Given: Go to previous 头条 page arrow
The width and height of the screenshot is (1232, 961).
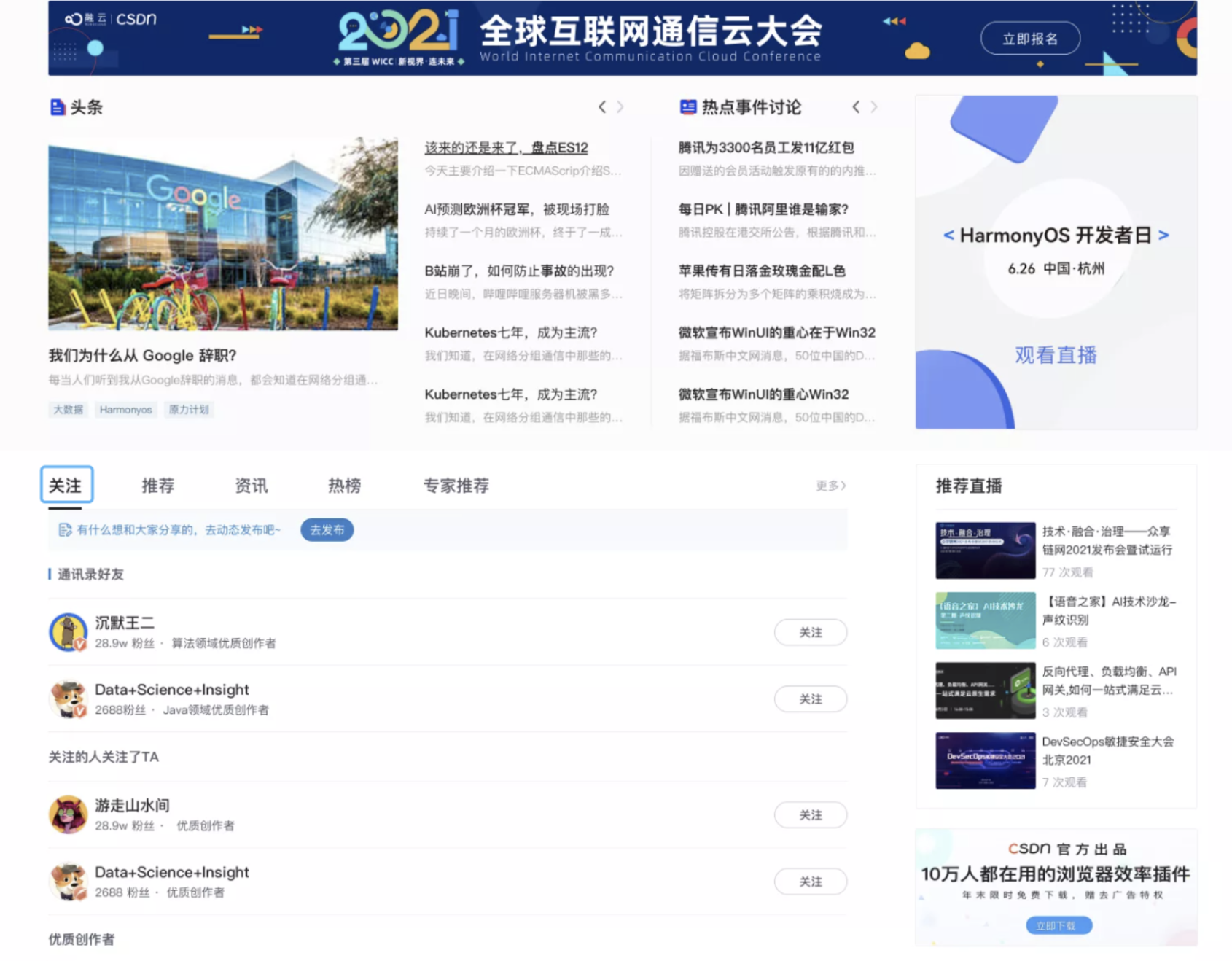Looking at the screenshot, I should [x=602, y=107].
